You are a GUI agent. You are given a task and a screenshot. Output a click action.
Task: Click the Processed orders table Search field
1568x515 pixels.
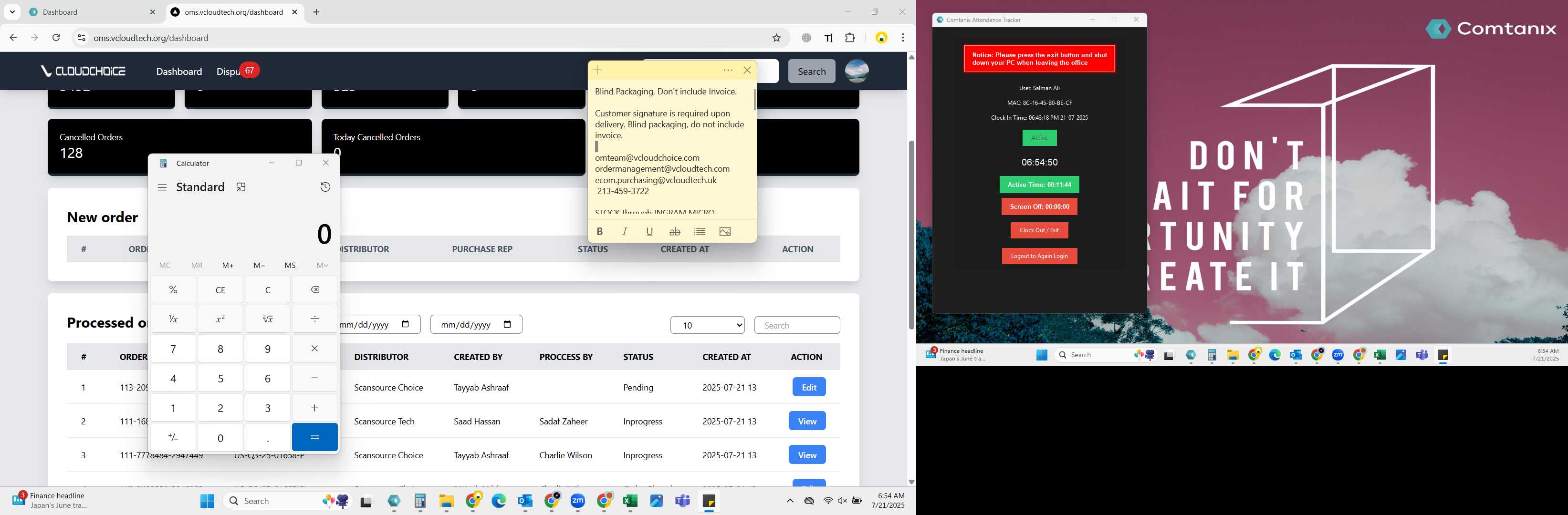point(797,325)
